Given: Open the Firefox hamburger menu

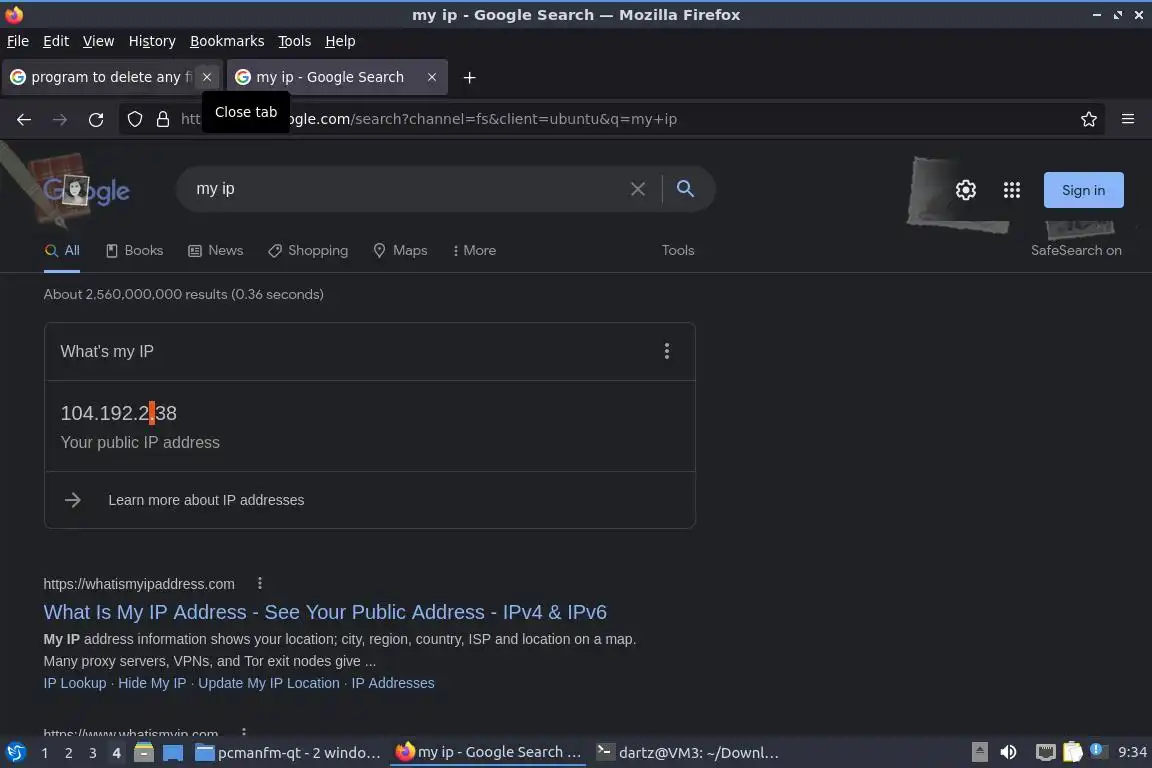Looking at the screenshot, I should 1128,119.
